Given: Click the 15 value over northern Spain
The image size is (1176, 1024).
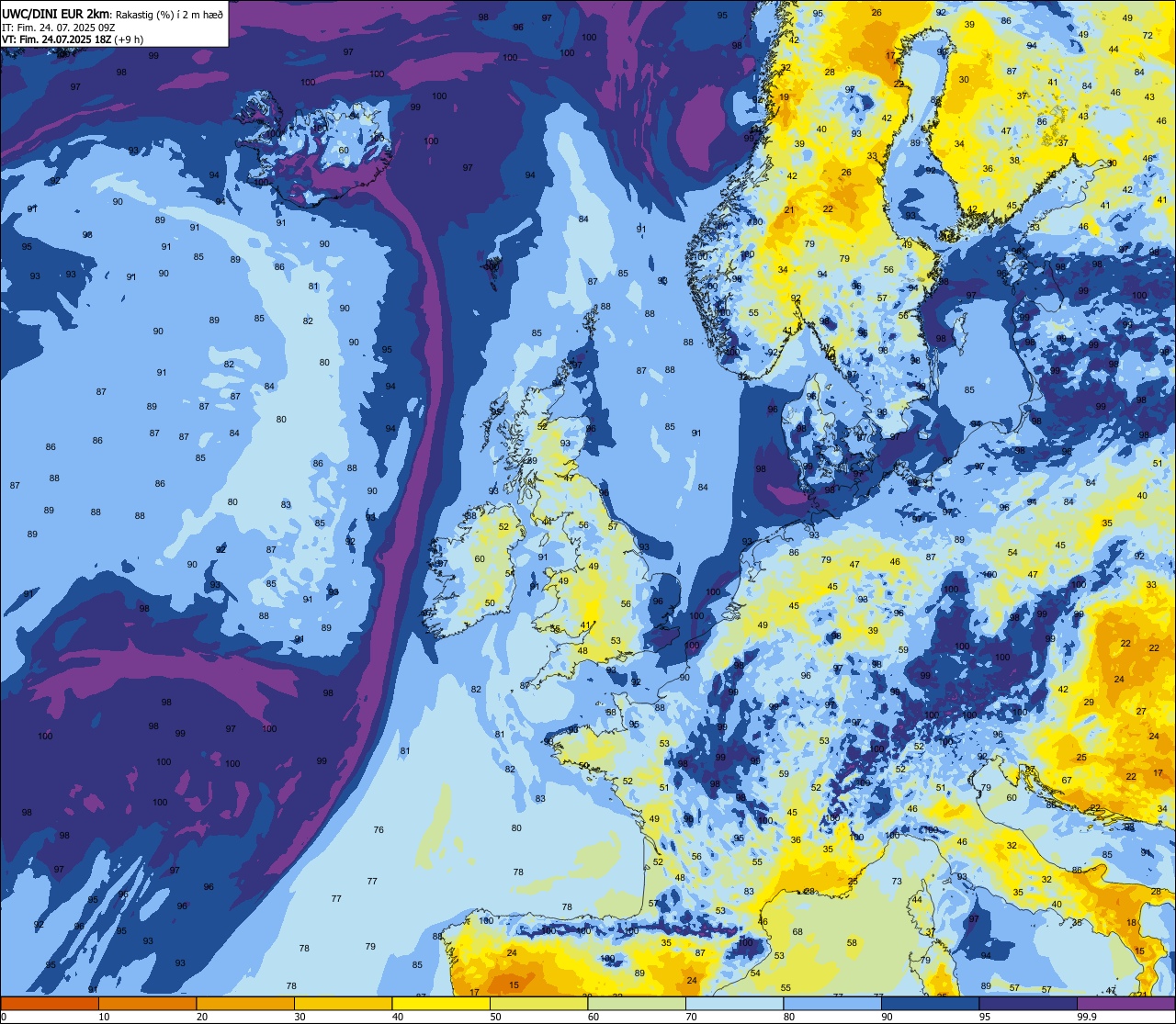Looking at the screenshot, I should click(x=514, y=985).
